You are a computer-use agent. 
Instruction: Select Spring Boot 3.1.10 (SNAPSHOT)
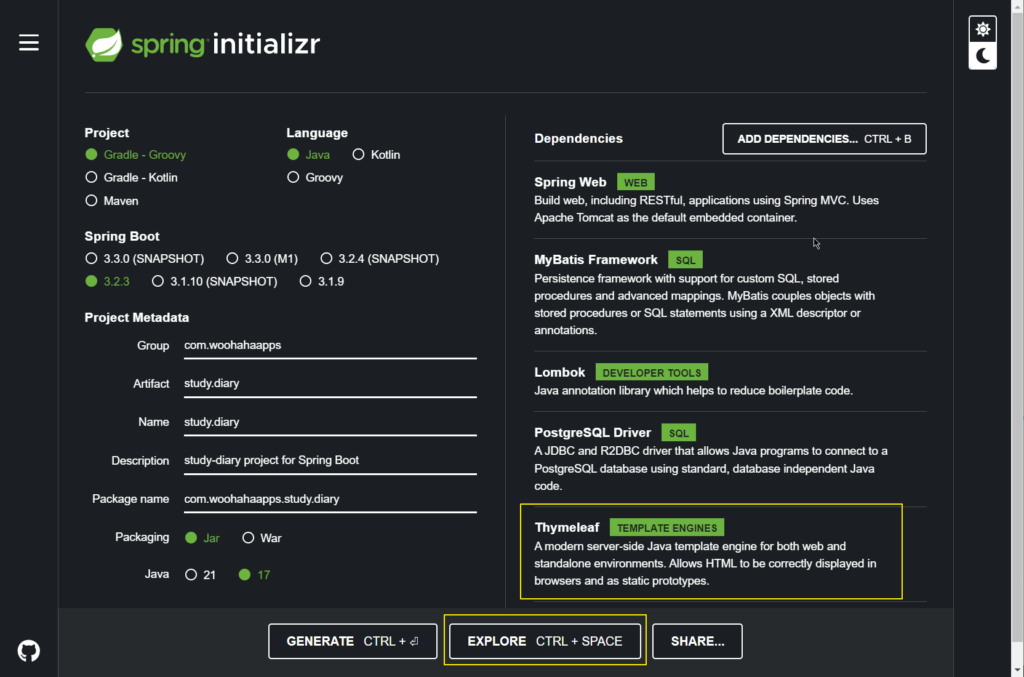[x=214, y=281]
